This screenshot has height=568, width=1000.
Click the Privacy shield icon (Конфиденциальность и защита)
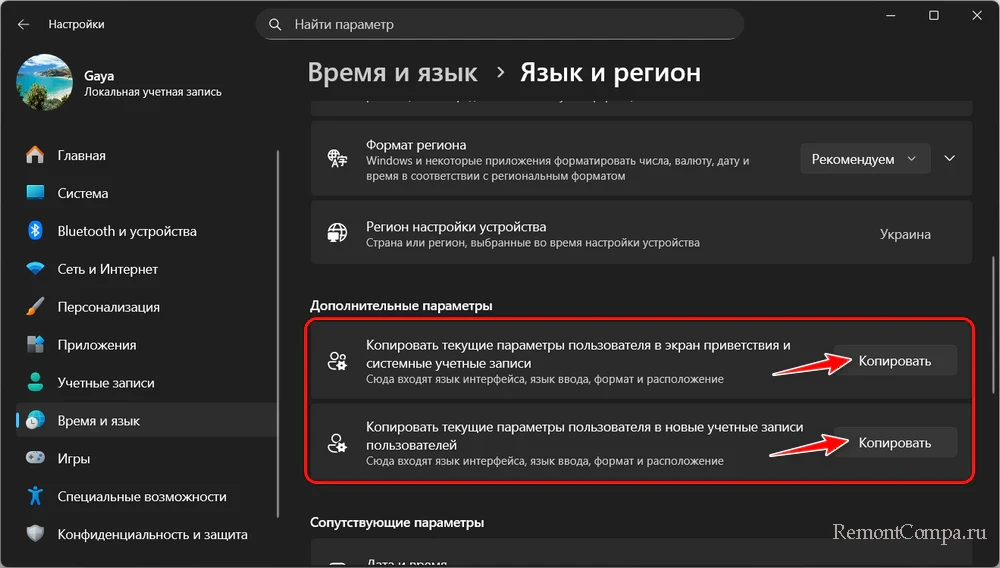tap(35, 534)
